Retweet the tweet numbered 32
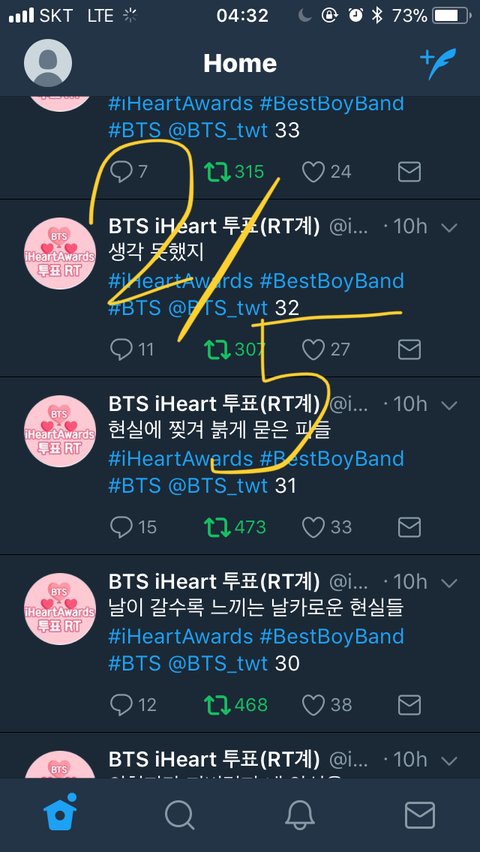The height and width of the screenshot is (852, 480). click(217, 349)
